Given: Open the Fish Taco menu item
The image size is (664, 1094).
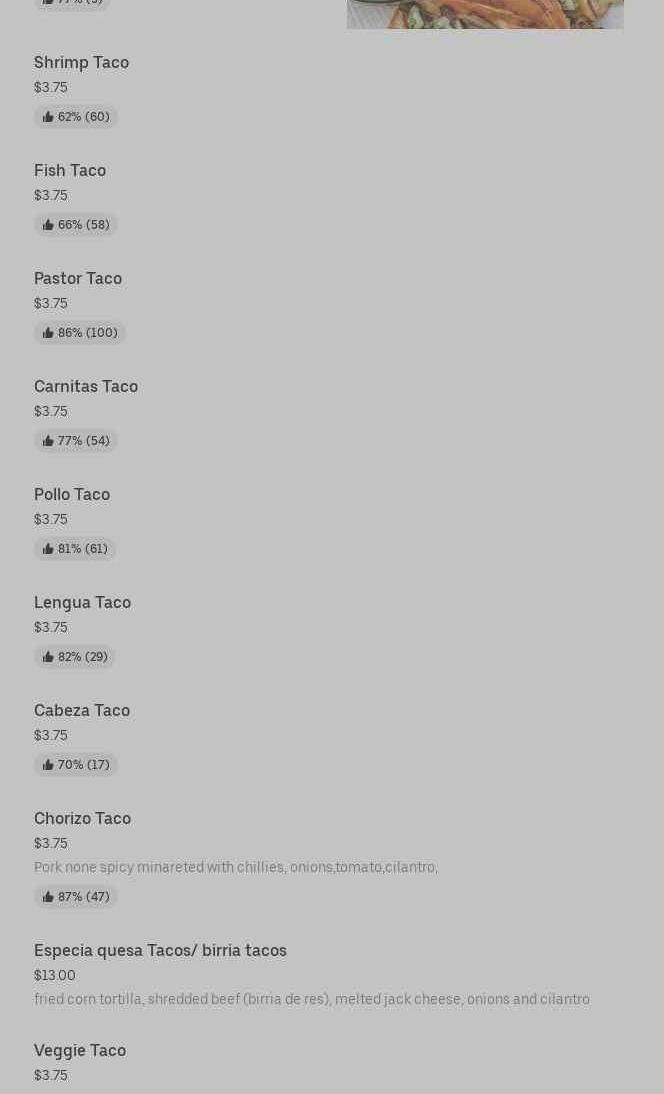Looking at the screenshot, I should pyautogui.click(x=70, y=170).
